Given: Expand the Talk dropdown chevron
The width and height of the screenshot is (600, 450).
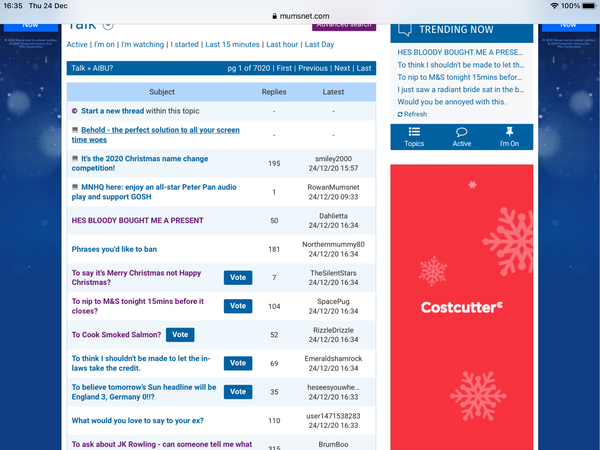Looking at the screenshot, I should 108,26.
